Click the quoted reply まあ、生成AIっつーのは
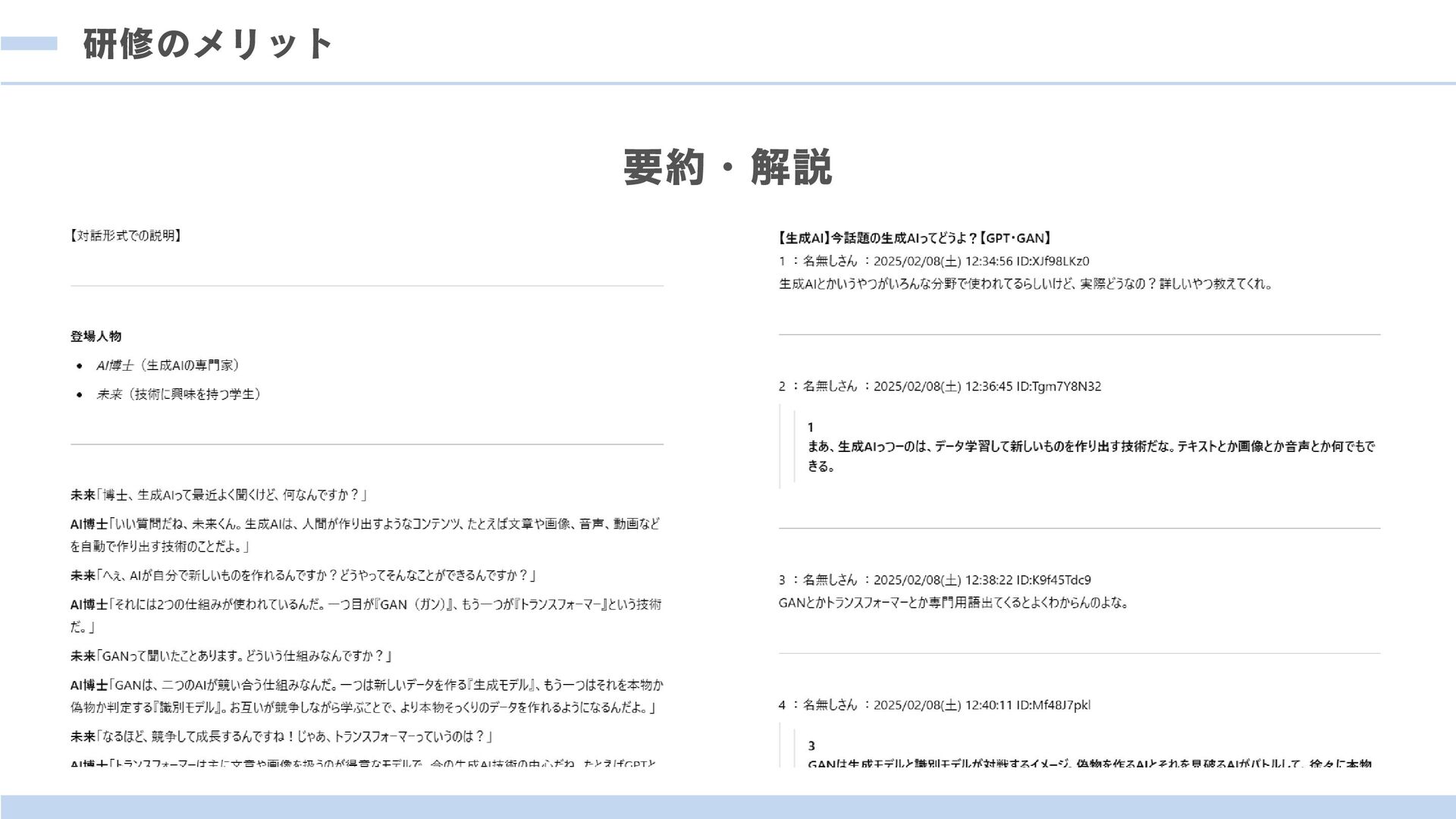1456x819 pixels. 1091,457
